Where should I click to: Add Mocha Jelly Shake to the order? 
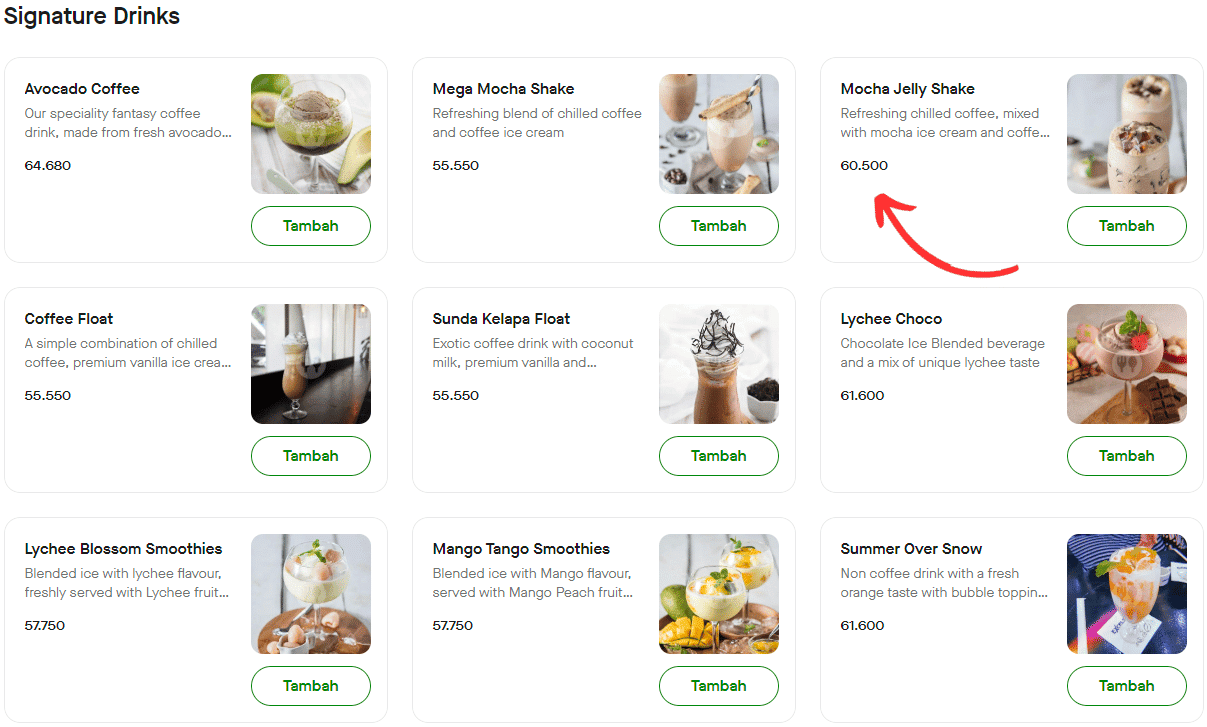(x=1126, y=226)
